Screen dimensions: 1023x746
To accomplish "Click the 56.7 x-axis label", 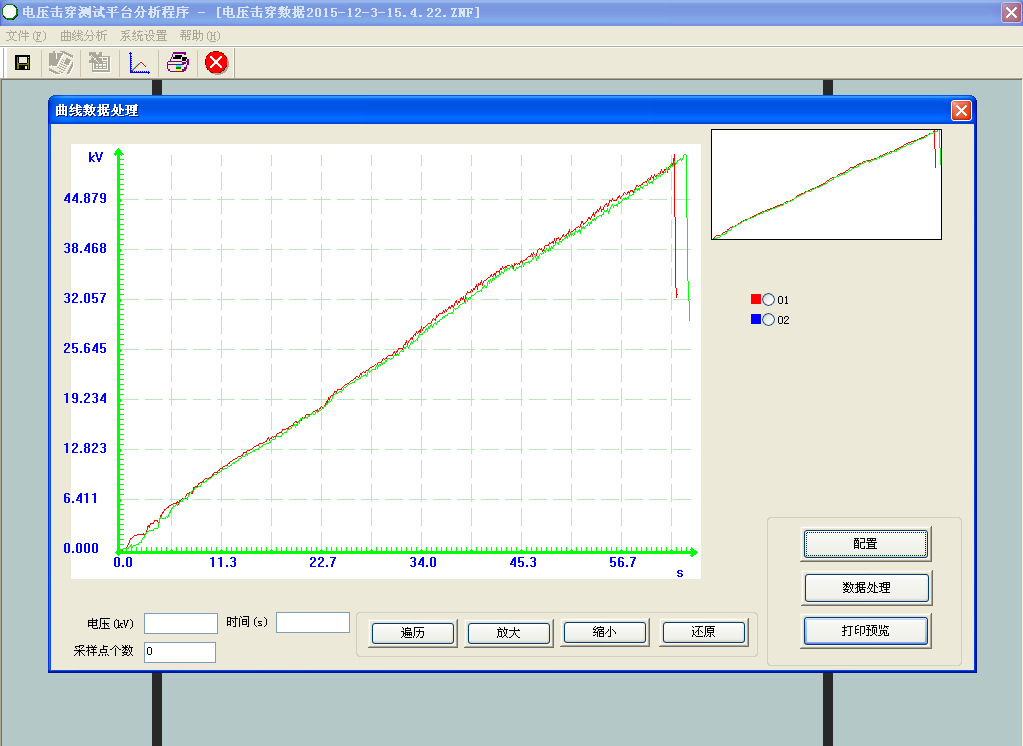I will [622, 563].
